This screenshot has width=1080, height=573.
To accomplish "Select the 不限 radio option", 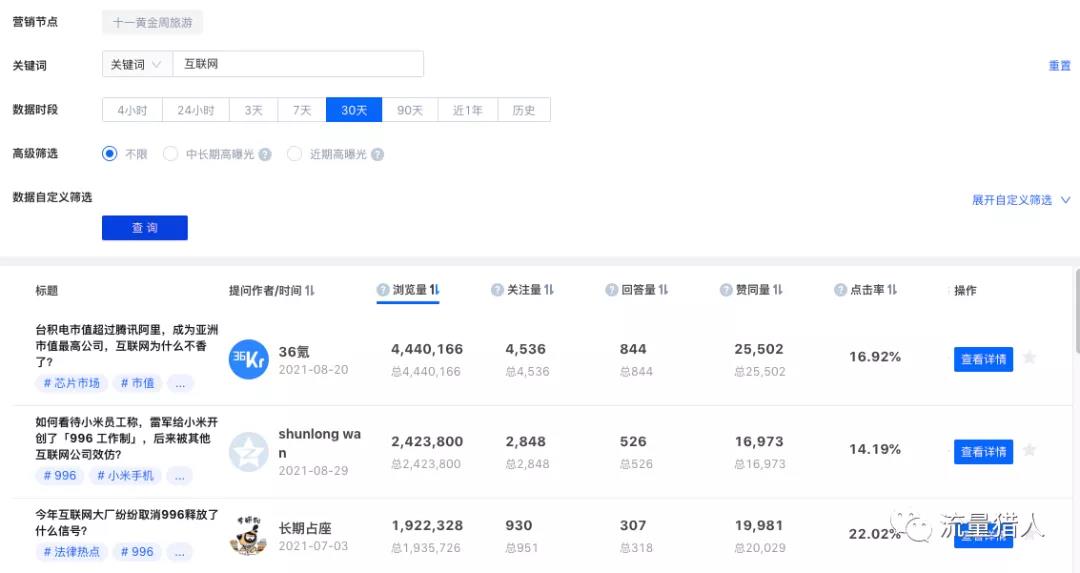I will (110, 154).
